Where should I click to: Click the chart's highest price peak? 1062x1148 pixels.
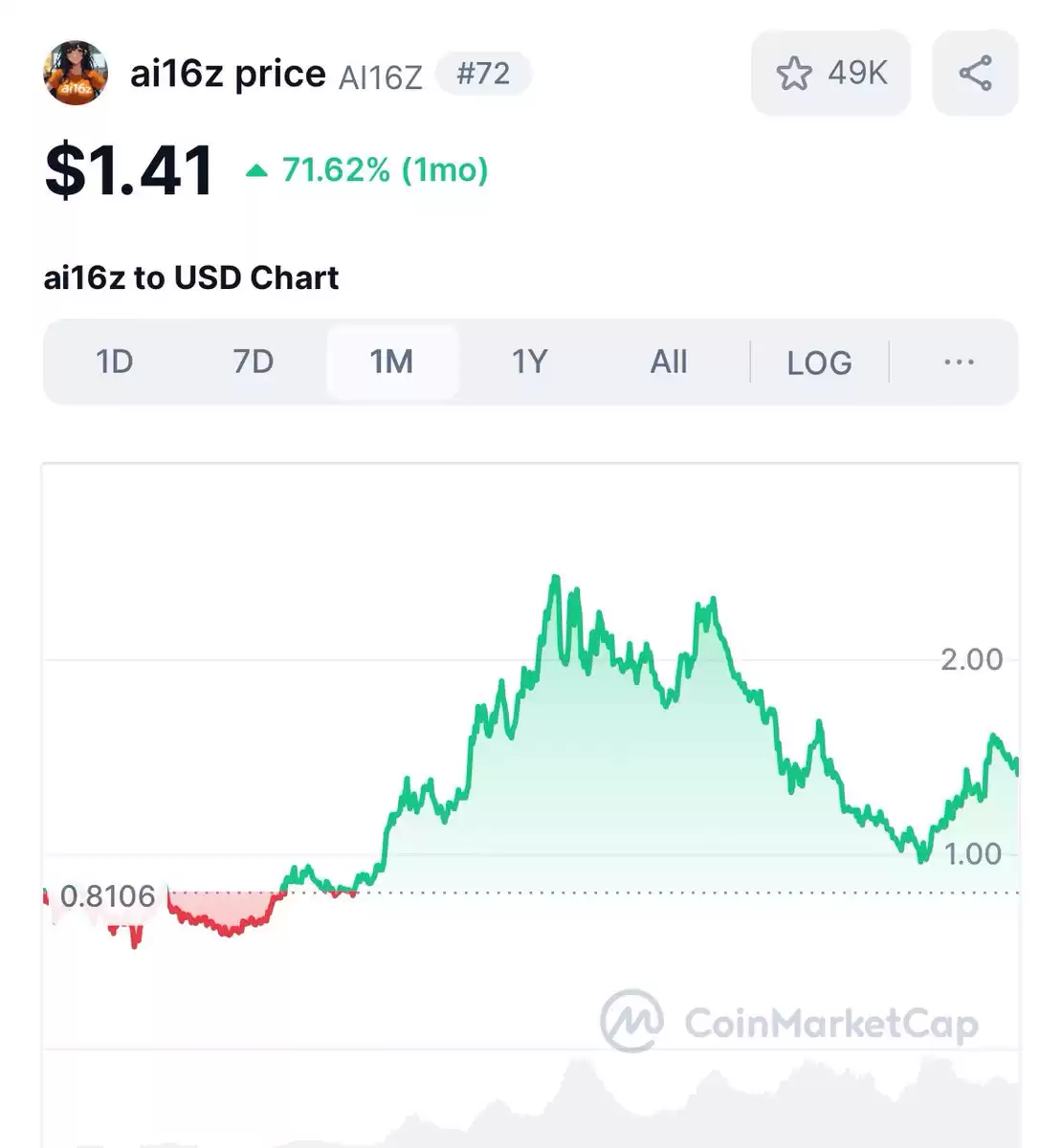(x=555, y=580)
